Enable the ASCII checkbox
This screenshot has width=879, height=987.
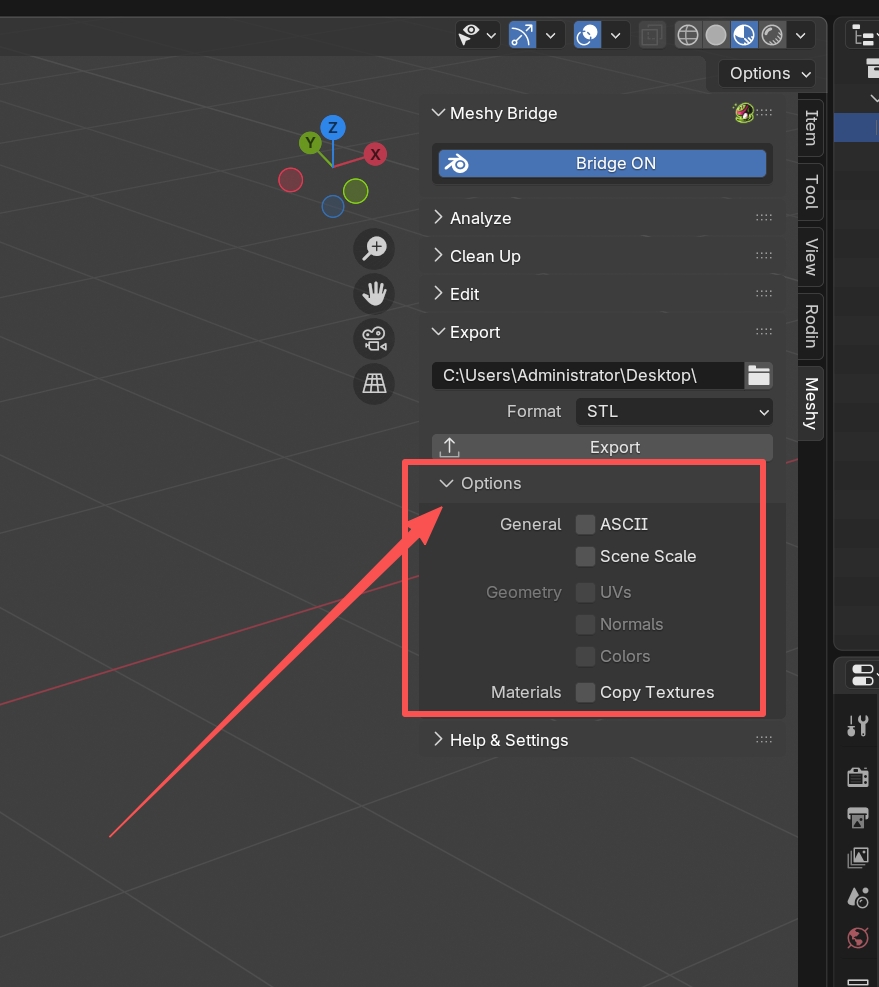pyautogui.click(x=585, y=525)
